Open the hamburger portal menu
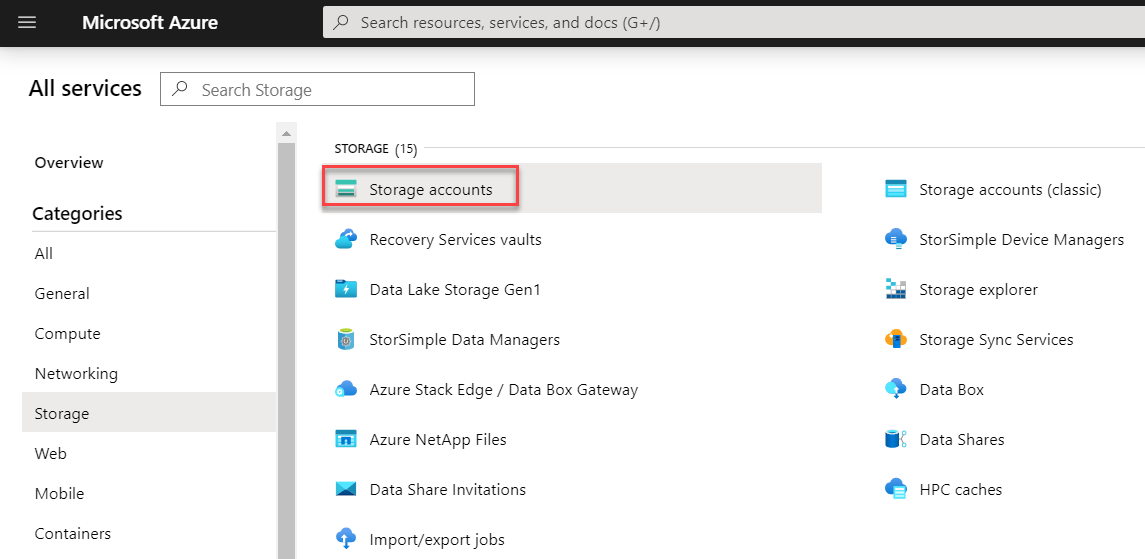 click(27, 23)
